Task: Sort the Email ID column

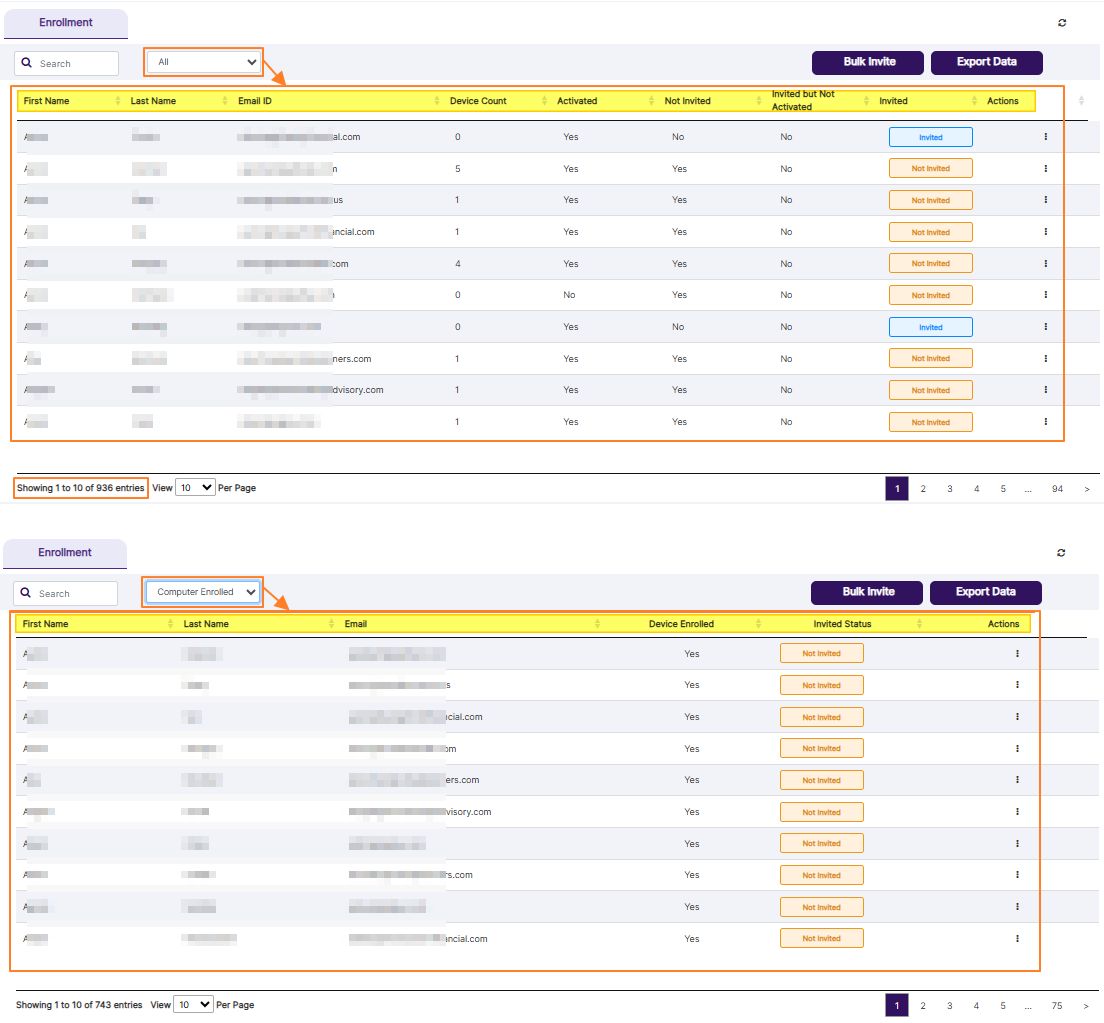Action: click(x=436, y=100)
